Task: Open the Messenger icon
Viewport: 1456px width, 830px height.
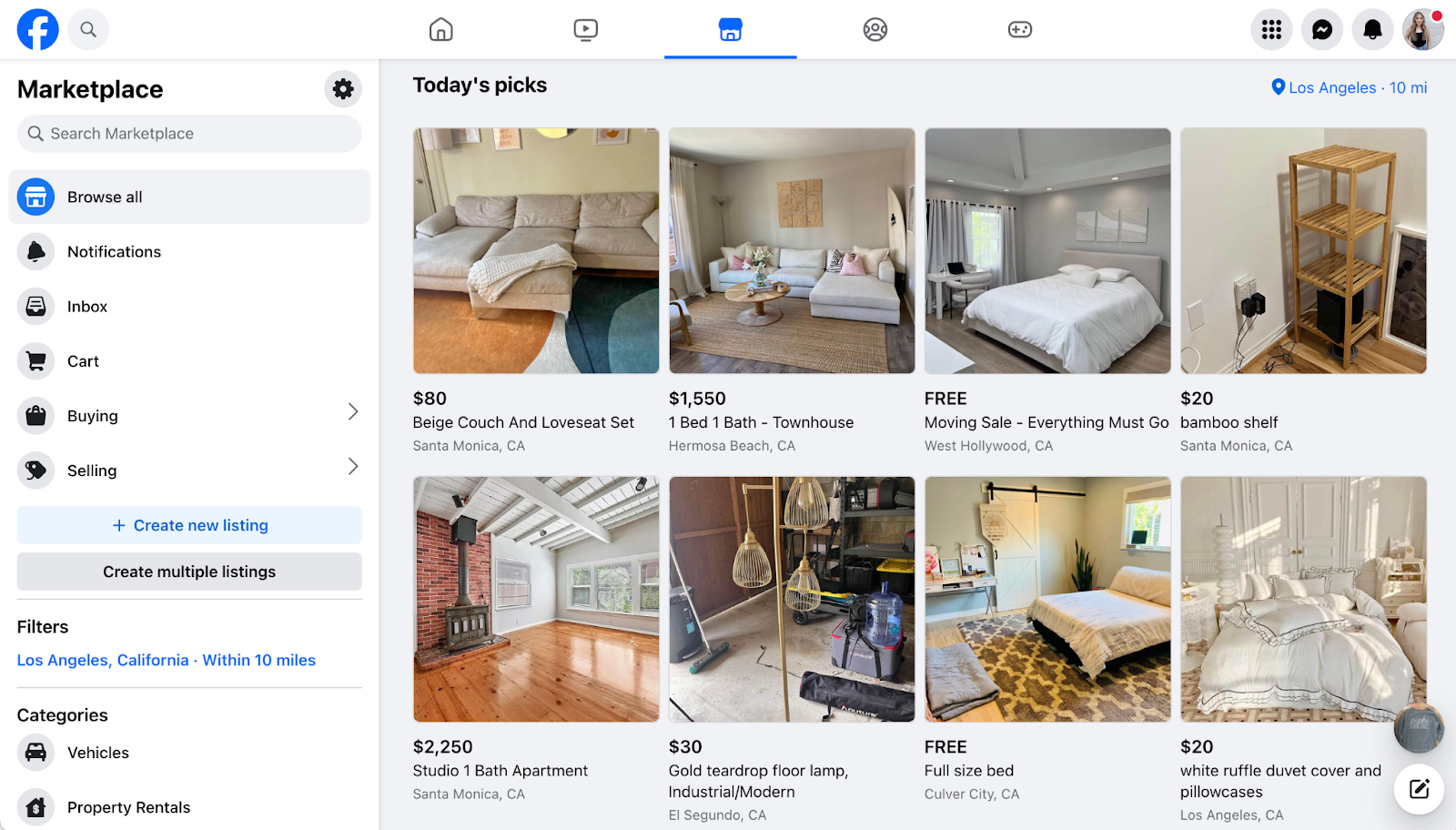Action: tap(1322, 30)
